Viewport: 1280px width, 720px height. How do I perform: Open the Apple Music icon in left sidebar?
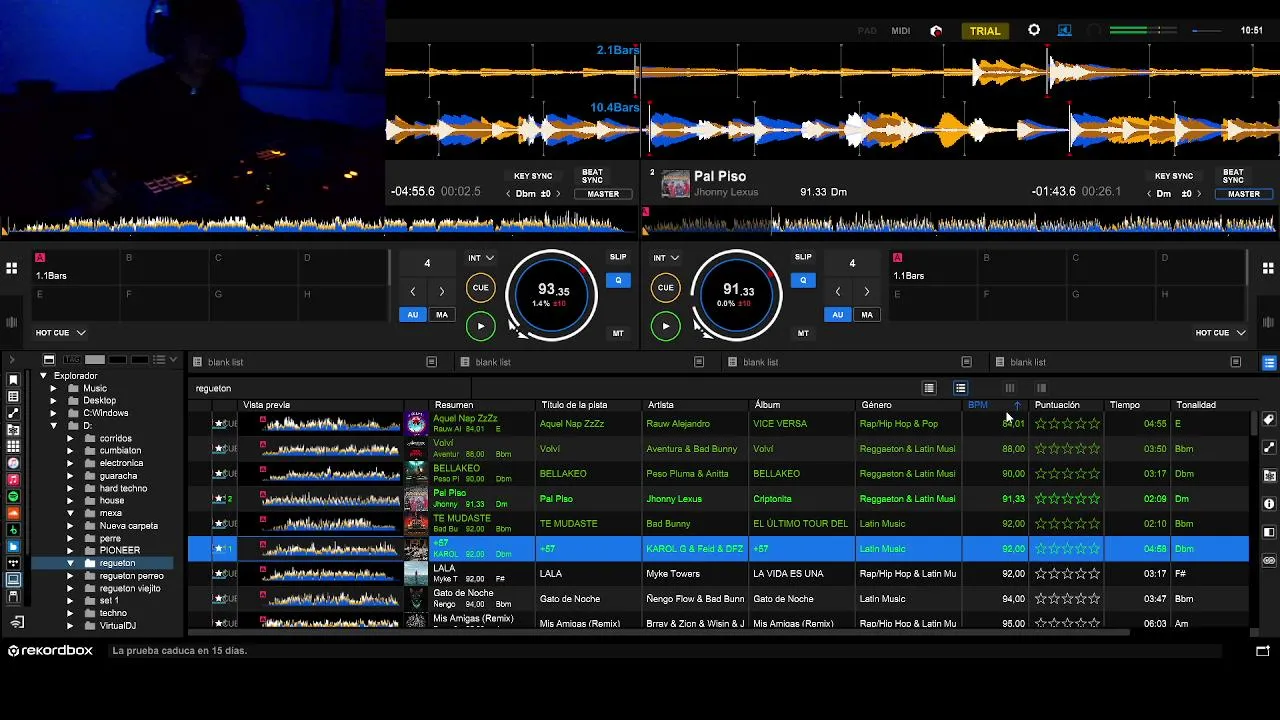coord(13,480)
